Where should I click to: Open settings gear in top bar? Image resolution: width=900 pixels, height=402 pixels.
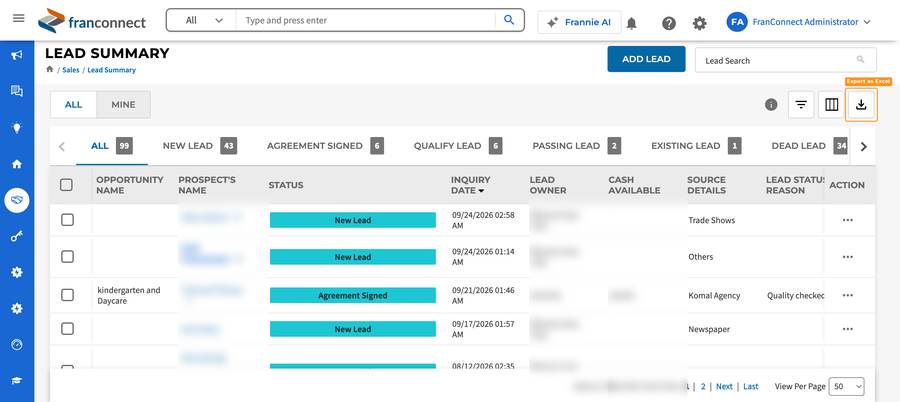(699, 23)
